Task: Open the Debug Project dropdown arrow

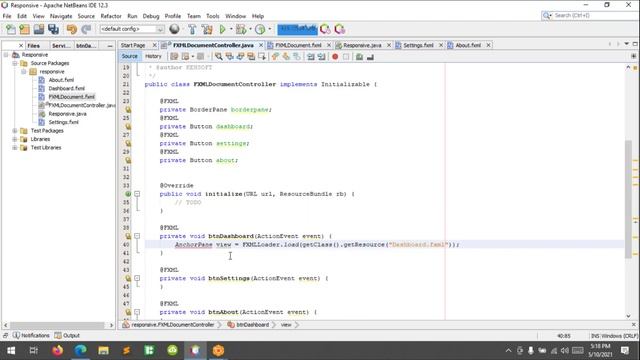Action: [x=250, y=29]
